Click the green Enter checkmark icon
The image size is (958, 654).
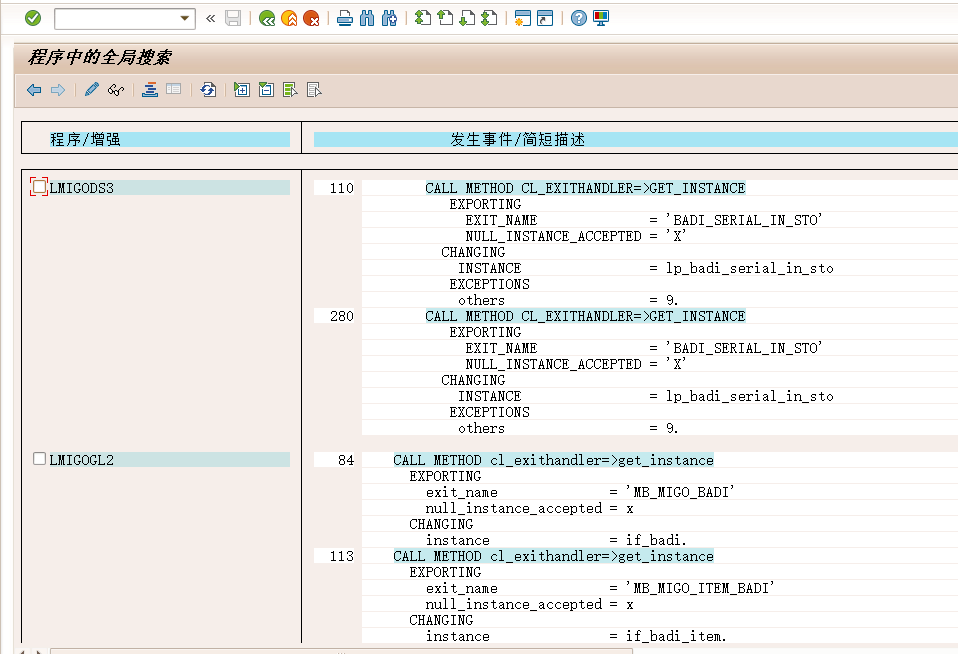click(33, 18)
